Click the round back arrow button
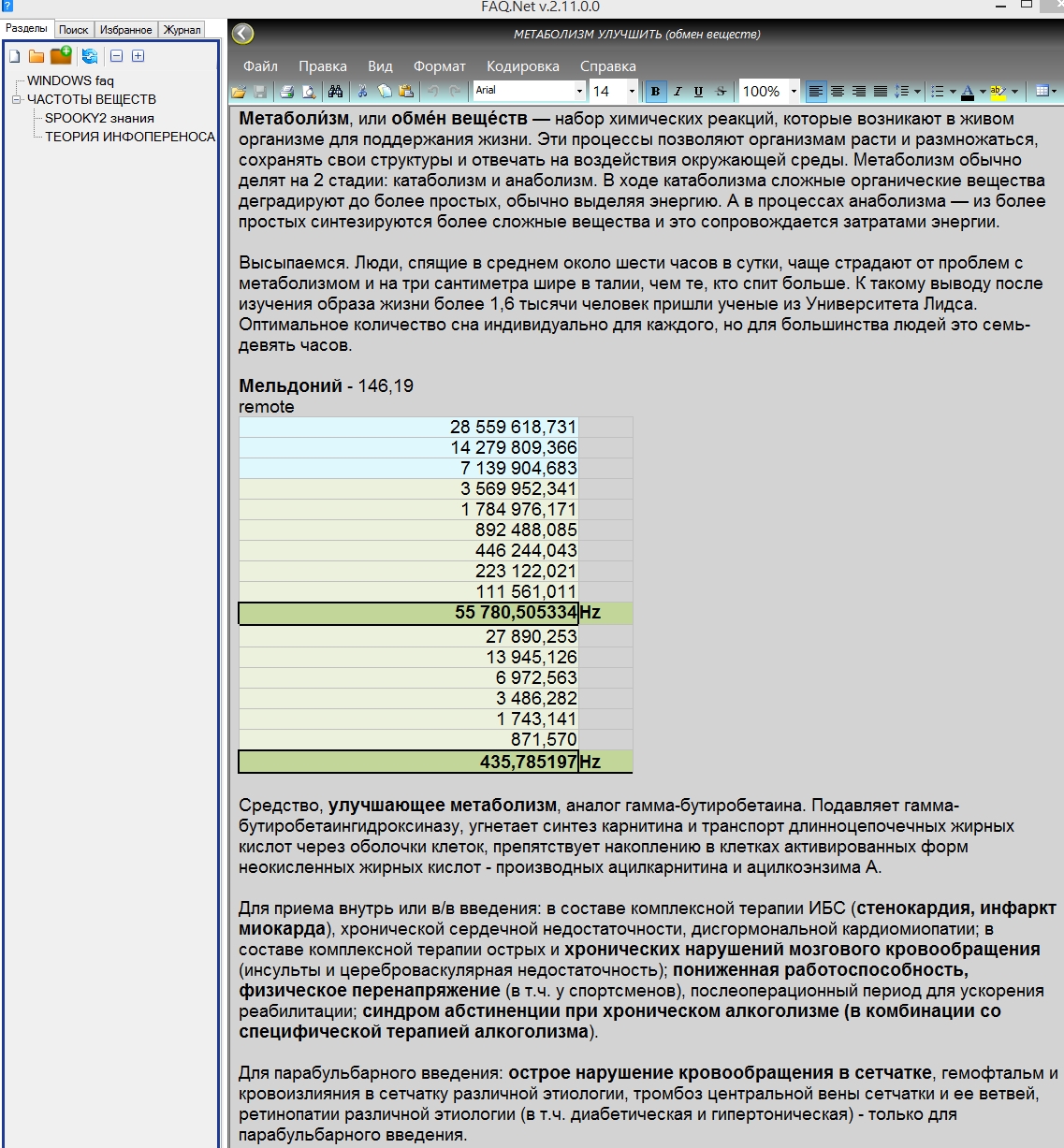This screenshot has width=1064, height=1148. (x=242, y=35)
